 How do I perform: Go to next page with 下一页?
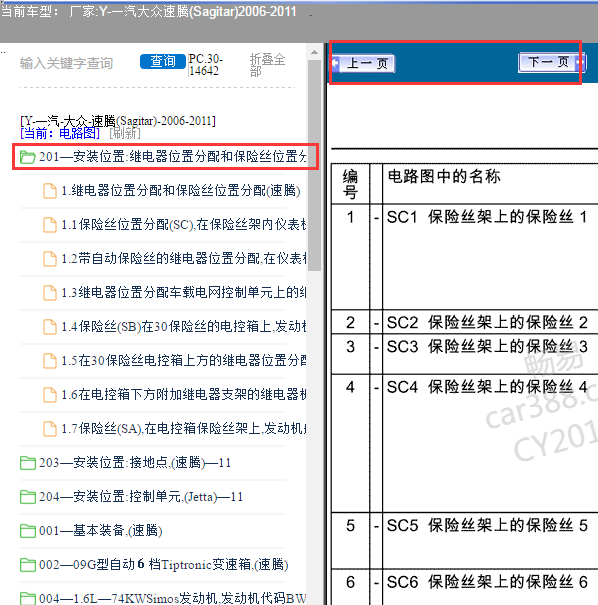tap(552, 62)
